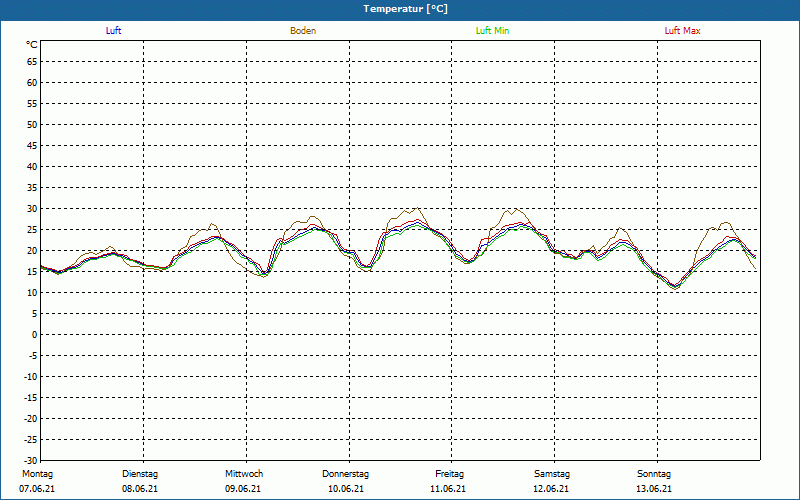Viewport: 800px width, 500px height.
Task: Click the -15 y-axis tick label
Action: 32,397
